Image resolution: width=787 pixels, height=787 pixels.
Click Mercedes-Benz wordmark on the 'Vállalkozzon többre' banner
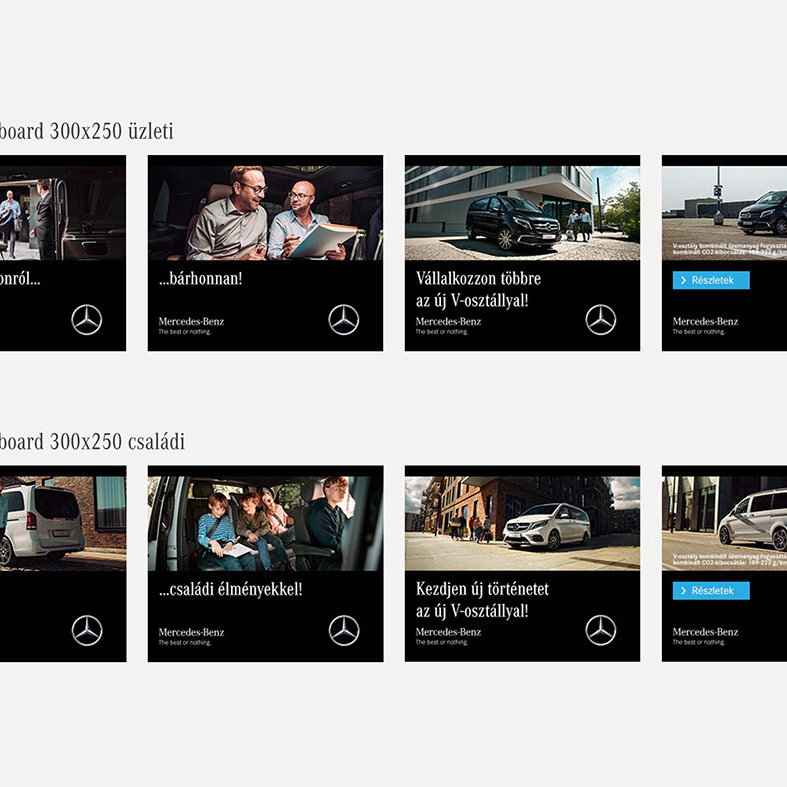pos(448,321)
